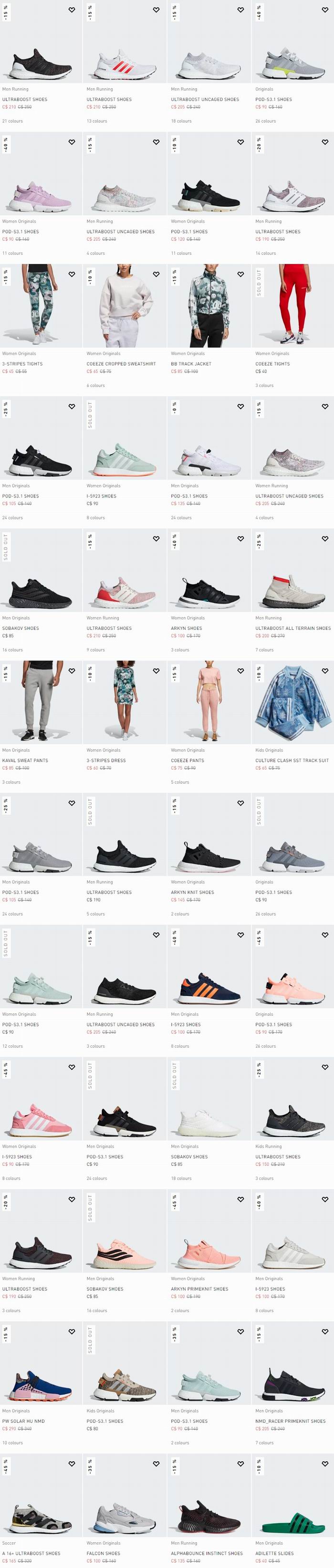Toggle wishlist heart for Coeeze Pants
Viewport: 334px width, 1568px height.
(240, 670)
